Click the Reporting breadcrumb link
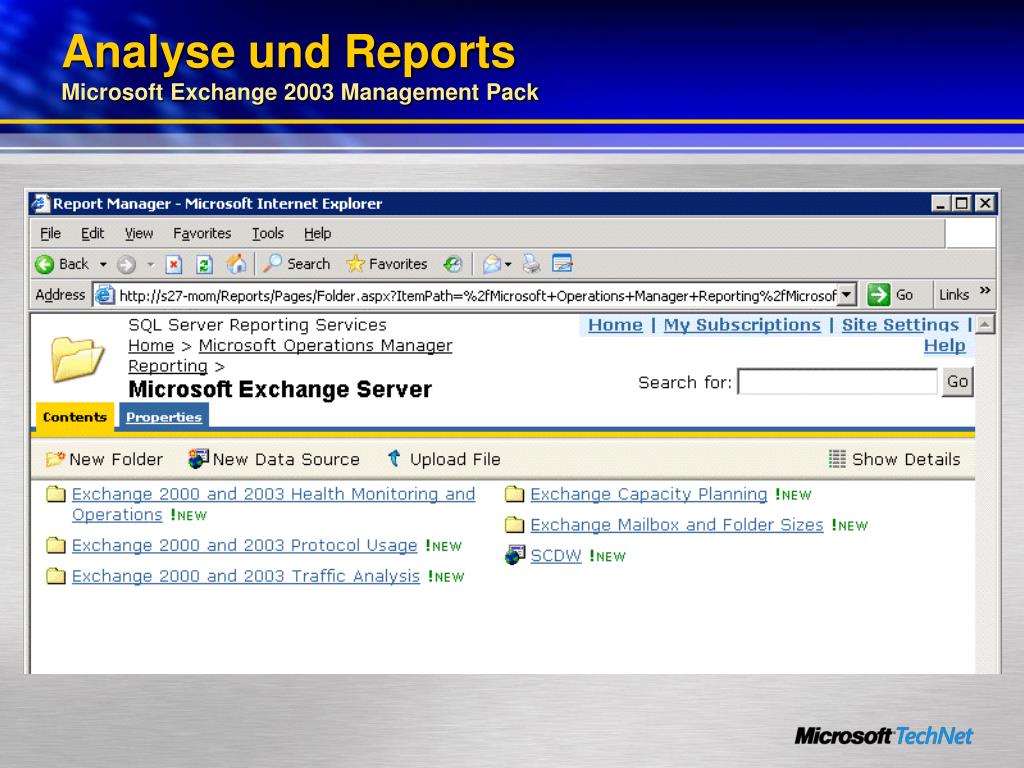Screen dimensions: 1024x768 [x=168, y=366]
